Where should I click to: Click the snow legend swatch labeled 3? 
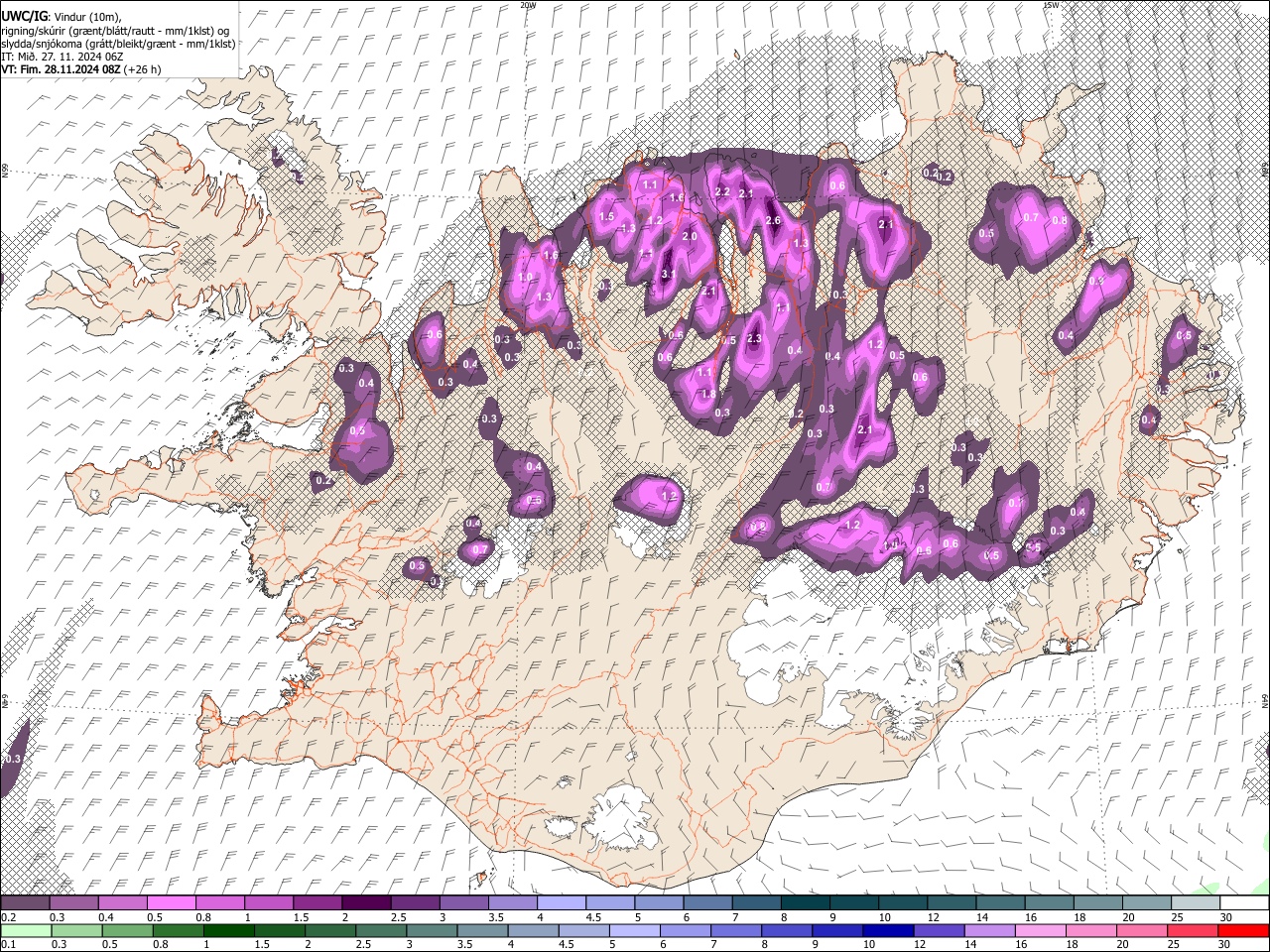tap(463, 902)
